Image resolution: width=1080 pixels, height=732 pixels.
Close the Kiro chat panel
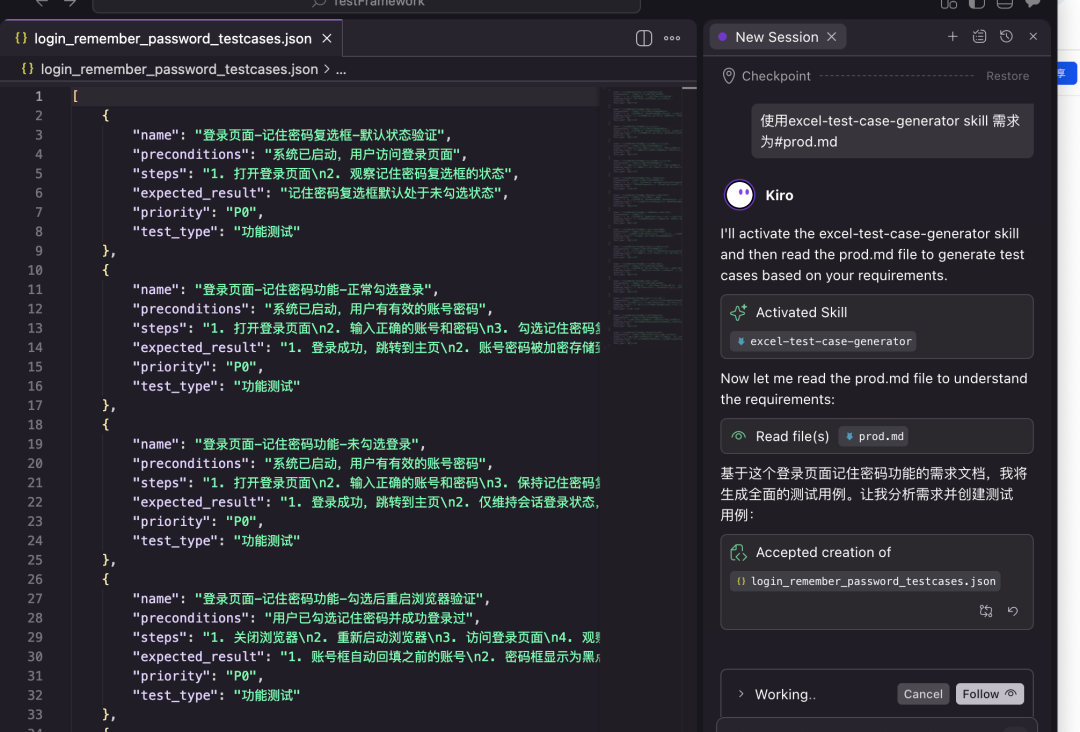click(x=1033, y=37)
